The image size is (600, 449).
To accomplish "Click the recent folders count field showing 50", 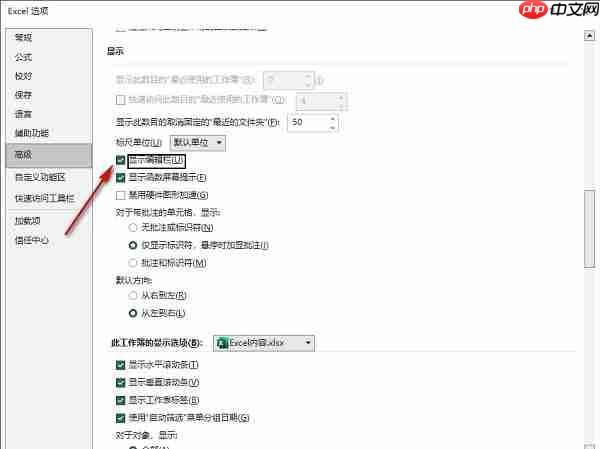I will pos(308,122).
